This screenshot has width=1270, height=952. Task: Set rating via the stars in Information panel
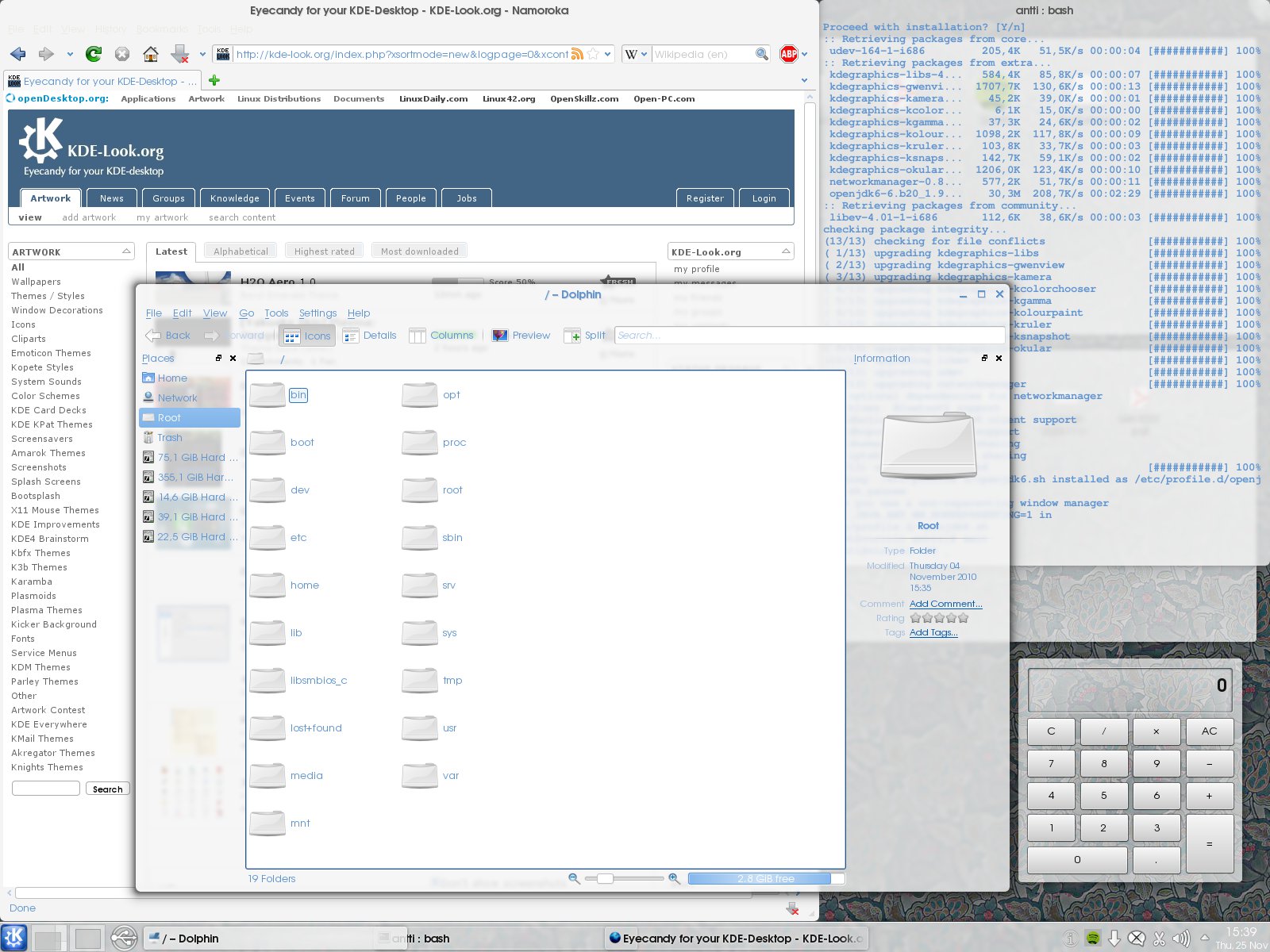coord(939,618)
